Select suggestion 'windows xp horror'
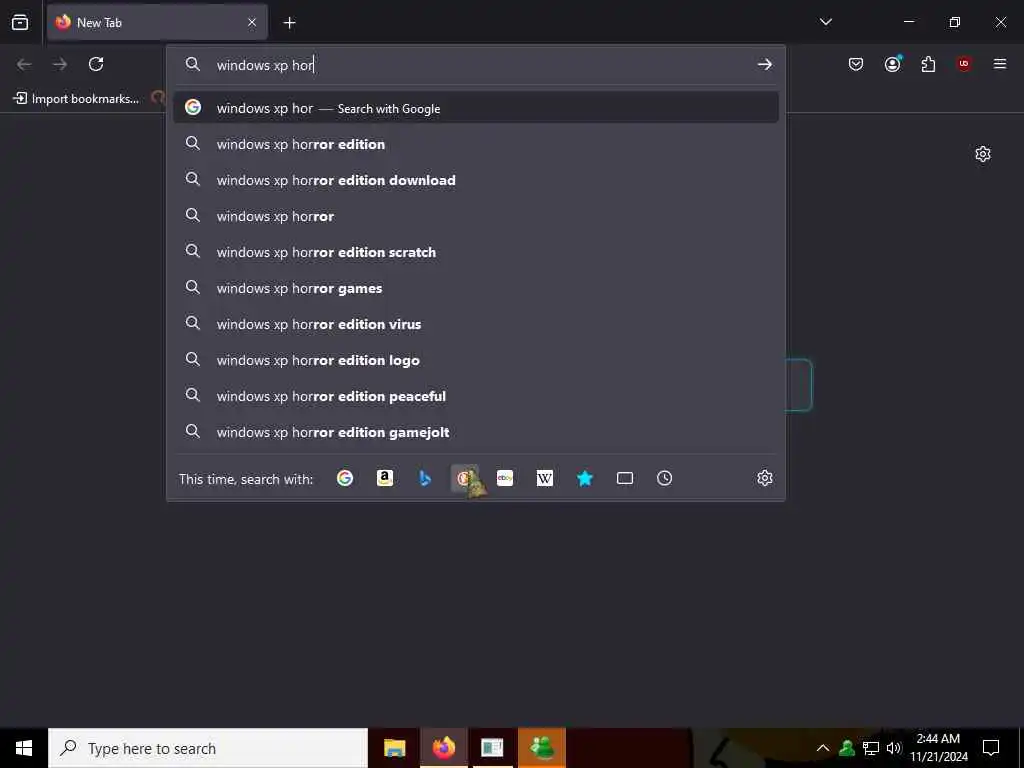The image size is (1024, 768). click(x=475, y=216)
